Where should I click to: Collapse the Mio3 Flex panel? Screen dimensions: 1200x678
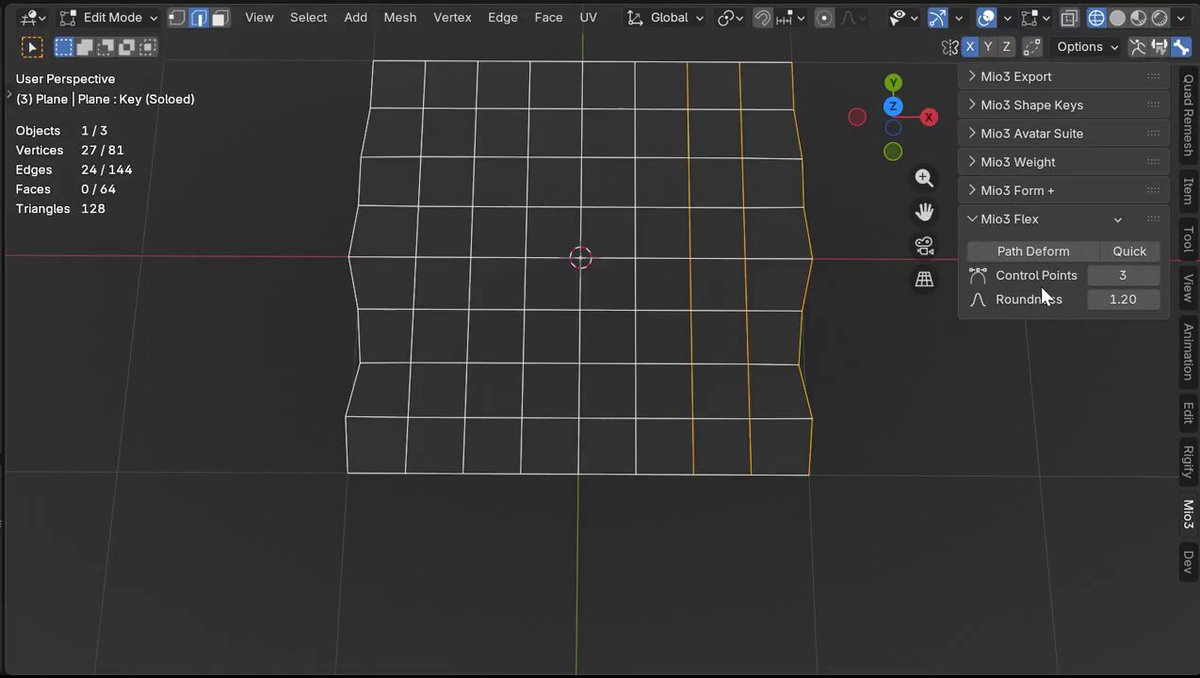pos(1063,219)
